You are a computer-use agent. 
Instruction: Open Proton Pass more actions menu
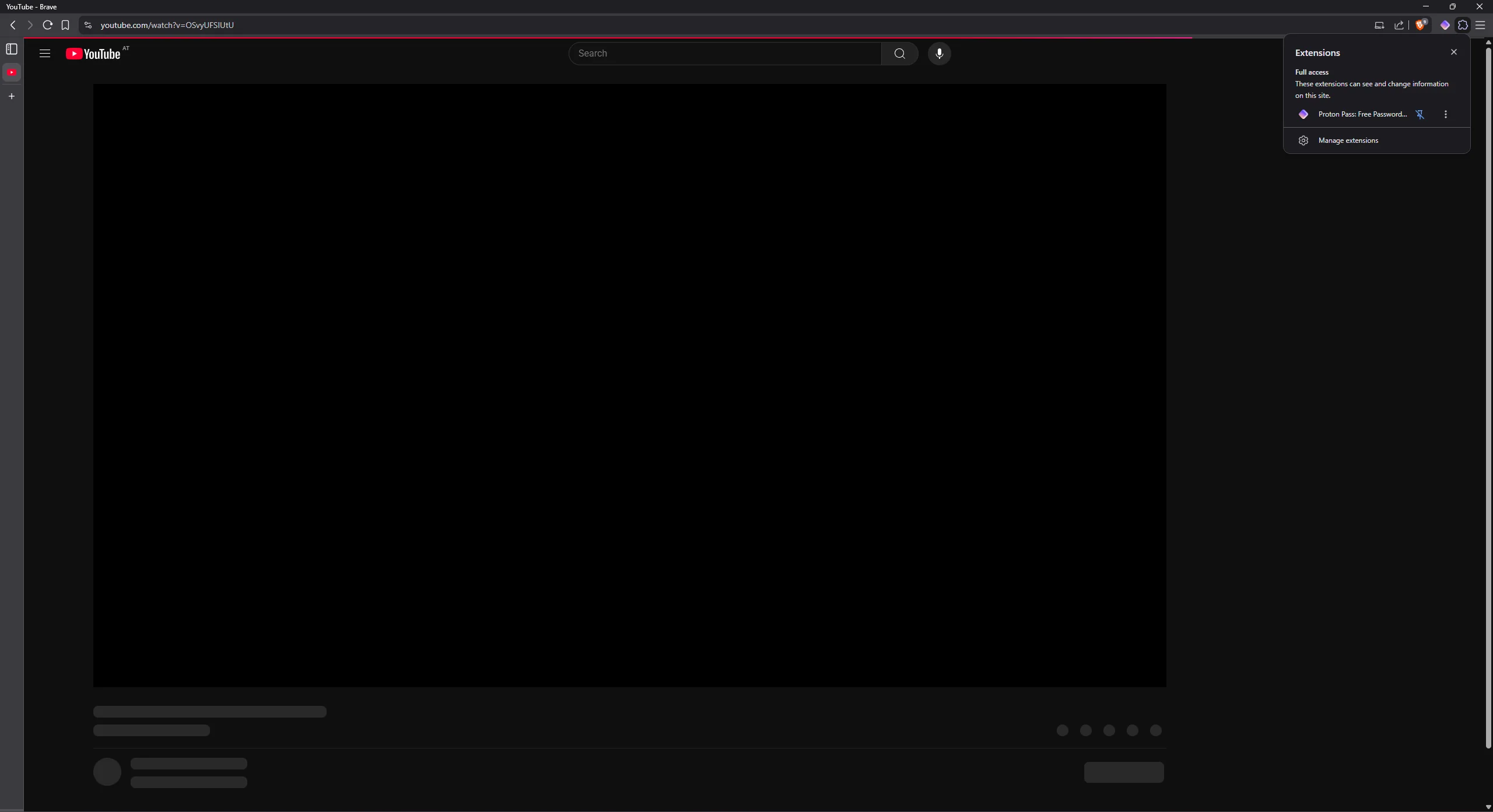point(1445,114)
